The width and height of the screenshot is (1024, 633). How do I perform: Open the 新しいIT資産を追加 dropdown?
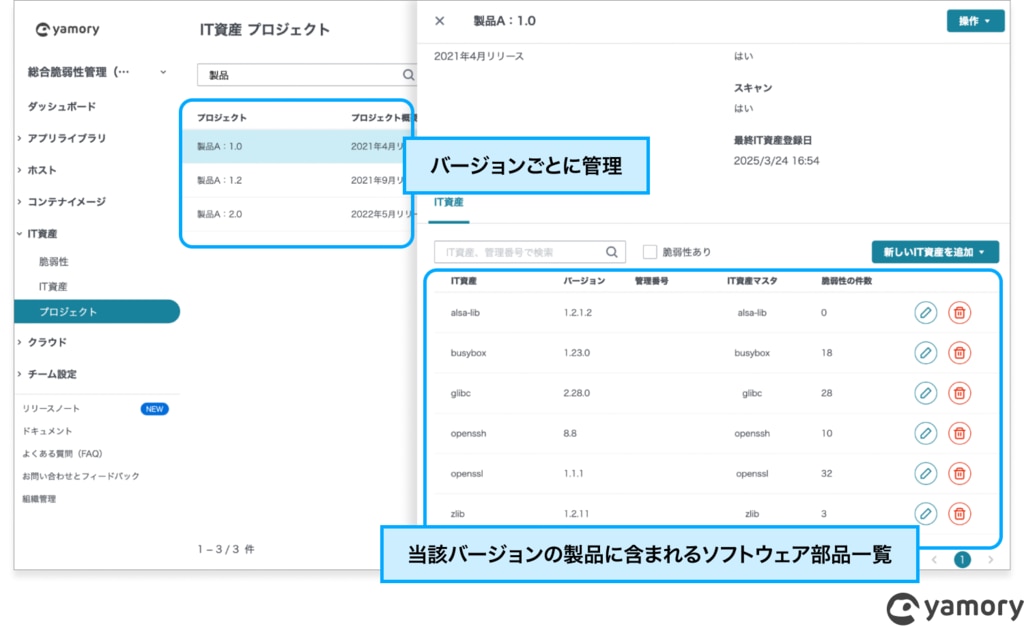point(935,252)
